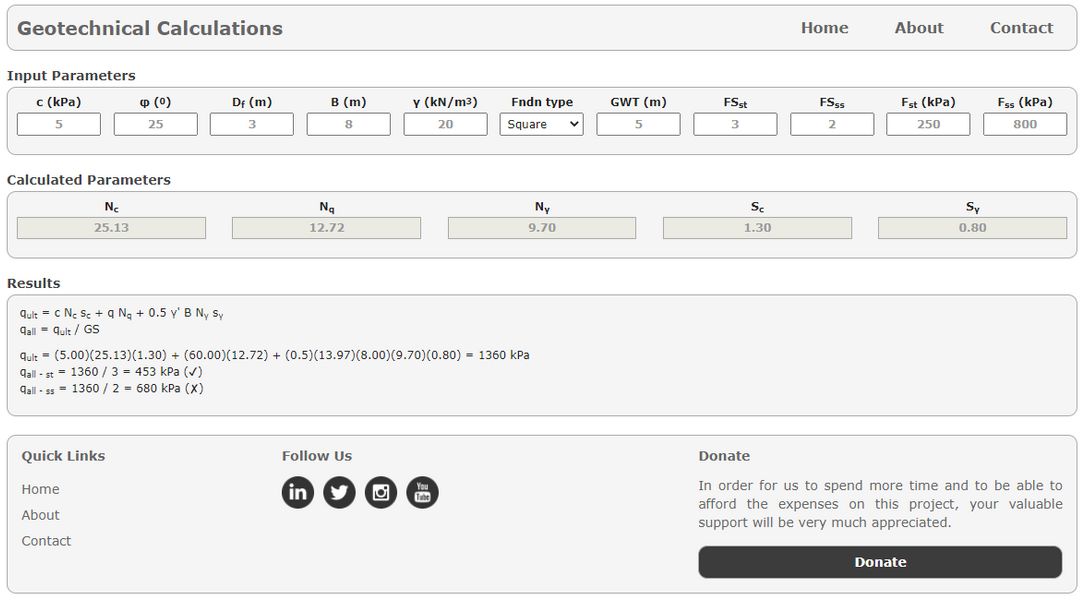Image resolution: width=1086 pixels, height=600 pixels.
Task: Click the B (m) width input
Action: tap(349, 124)
